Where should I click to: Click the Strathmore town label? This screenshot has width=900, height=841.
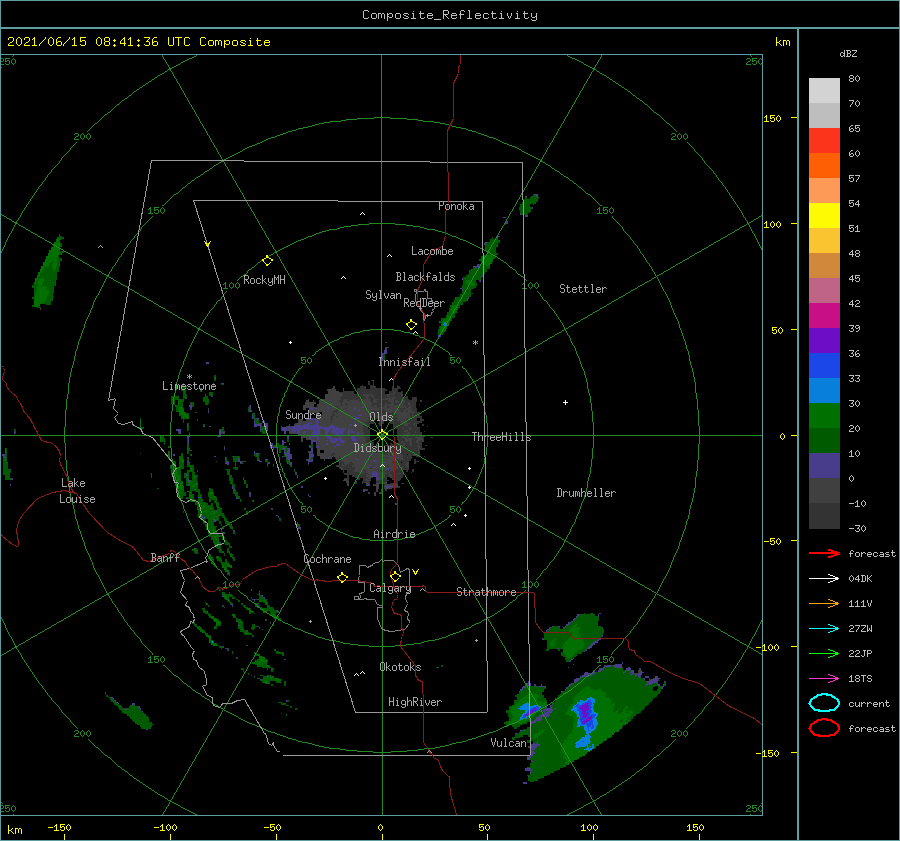click(x=486, y=592)
